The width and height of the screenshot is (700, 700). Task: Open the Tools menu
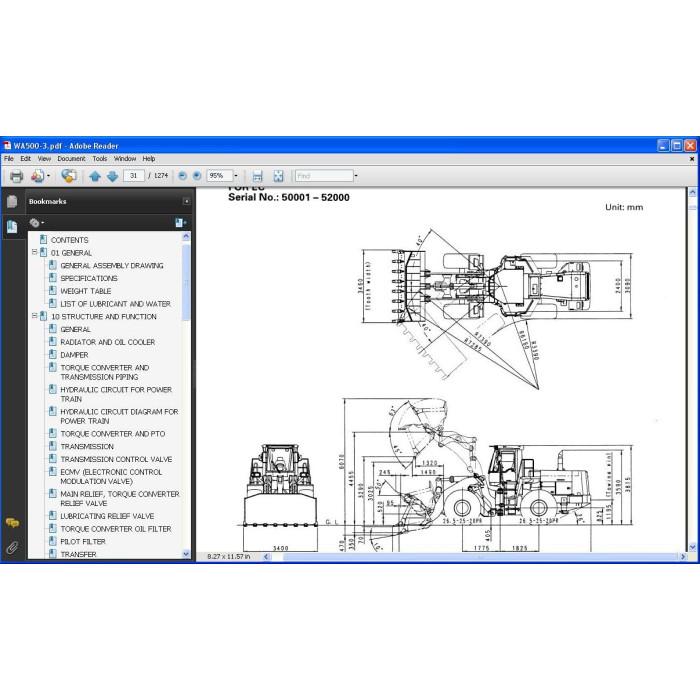pyautogui.click(x=100, y=158)
